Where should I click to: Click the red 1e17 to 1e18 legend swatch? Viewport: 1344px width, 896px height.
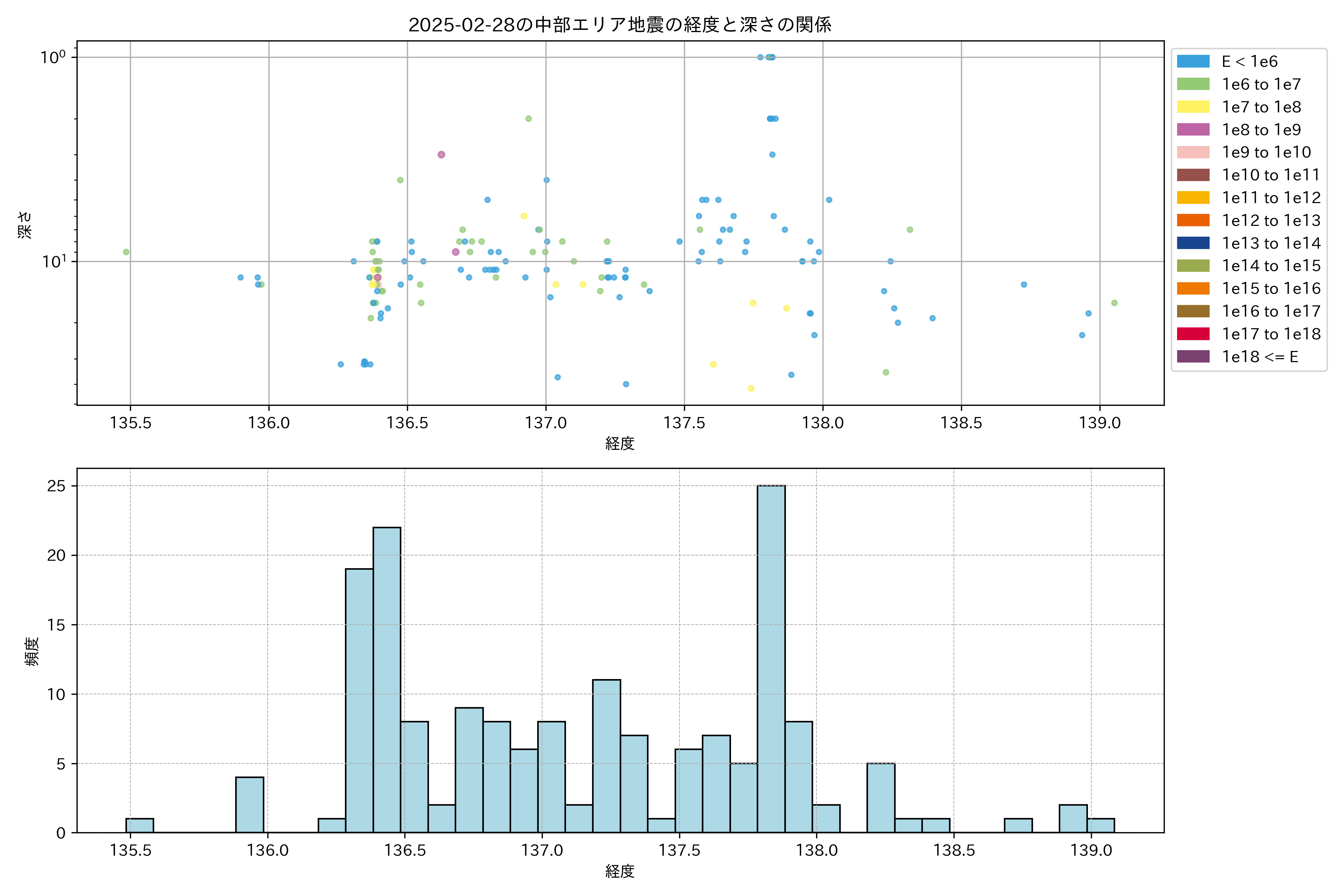tap(1192, 334)
